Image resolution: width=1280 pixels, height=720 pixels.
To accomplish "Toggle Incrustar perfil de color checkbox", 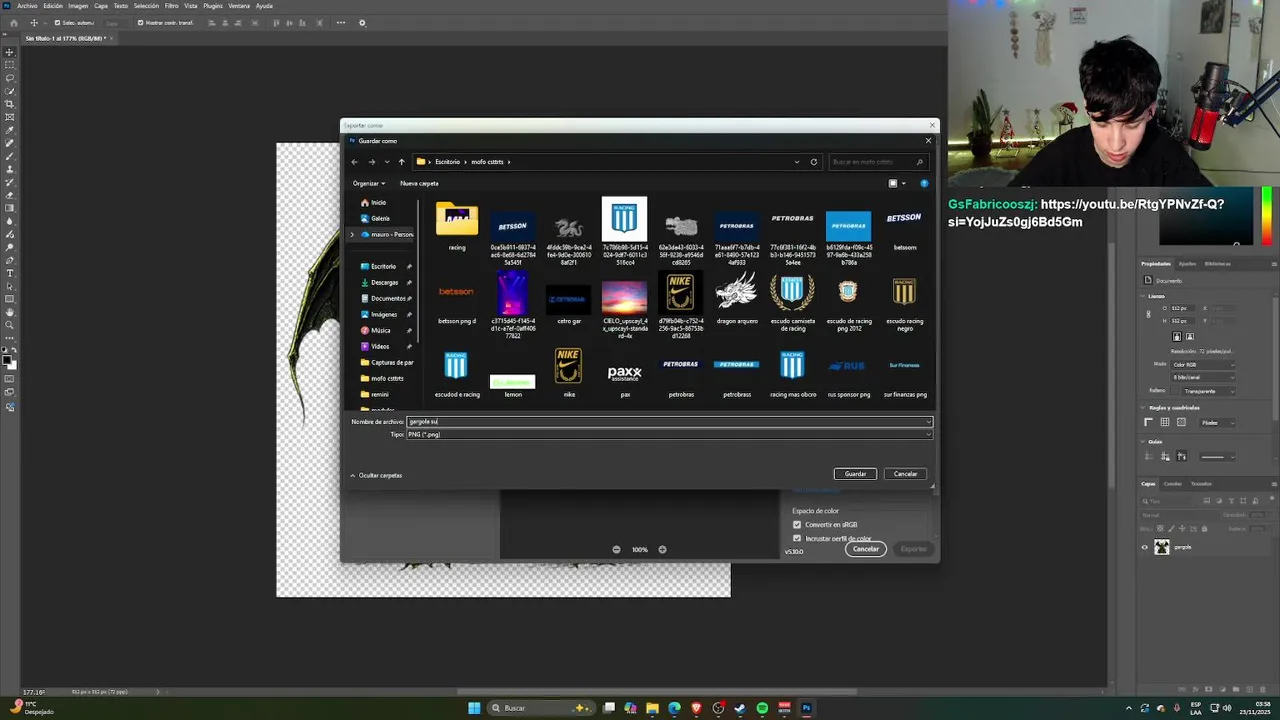I will [x=797, y=539].
